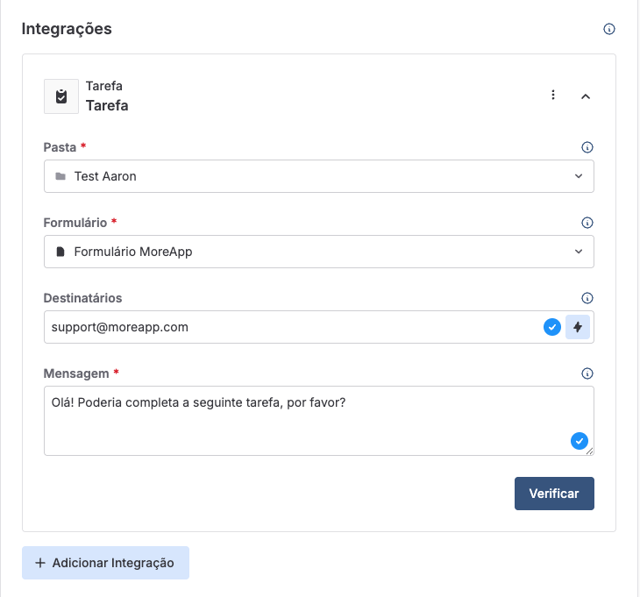Viewport: 640px width, 597px height.
Task: Show info for the Formulário field
Action: click(x=587, y=223)
